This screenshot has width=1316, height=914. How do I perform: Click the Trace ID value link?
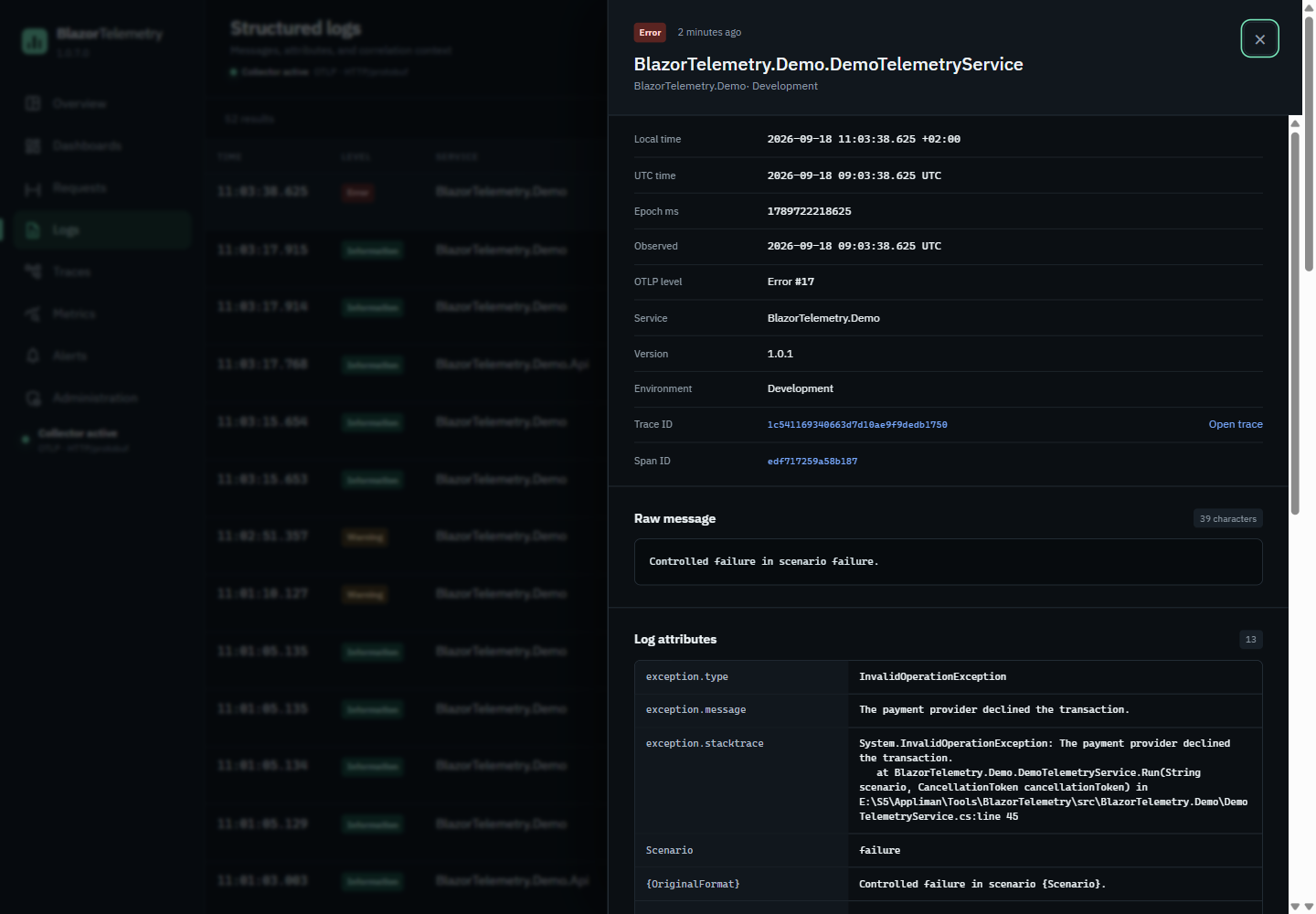(x=857, y=425)
